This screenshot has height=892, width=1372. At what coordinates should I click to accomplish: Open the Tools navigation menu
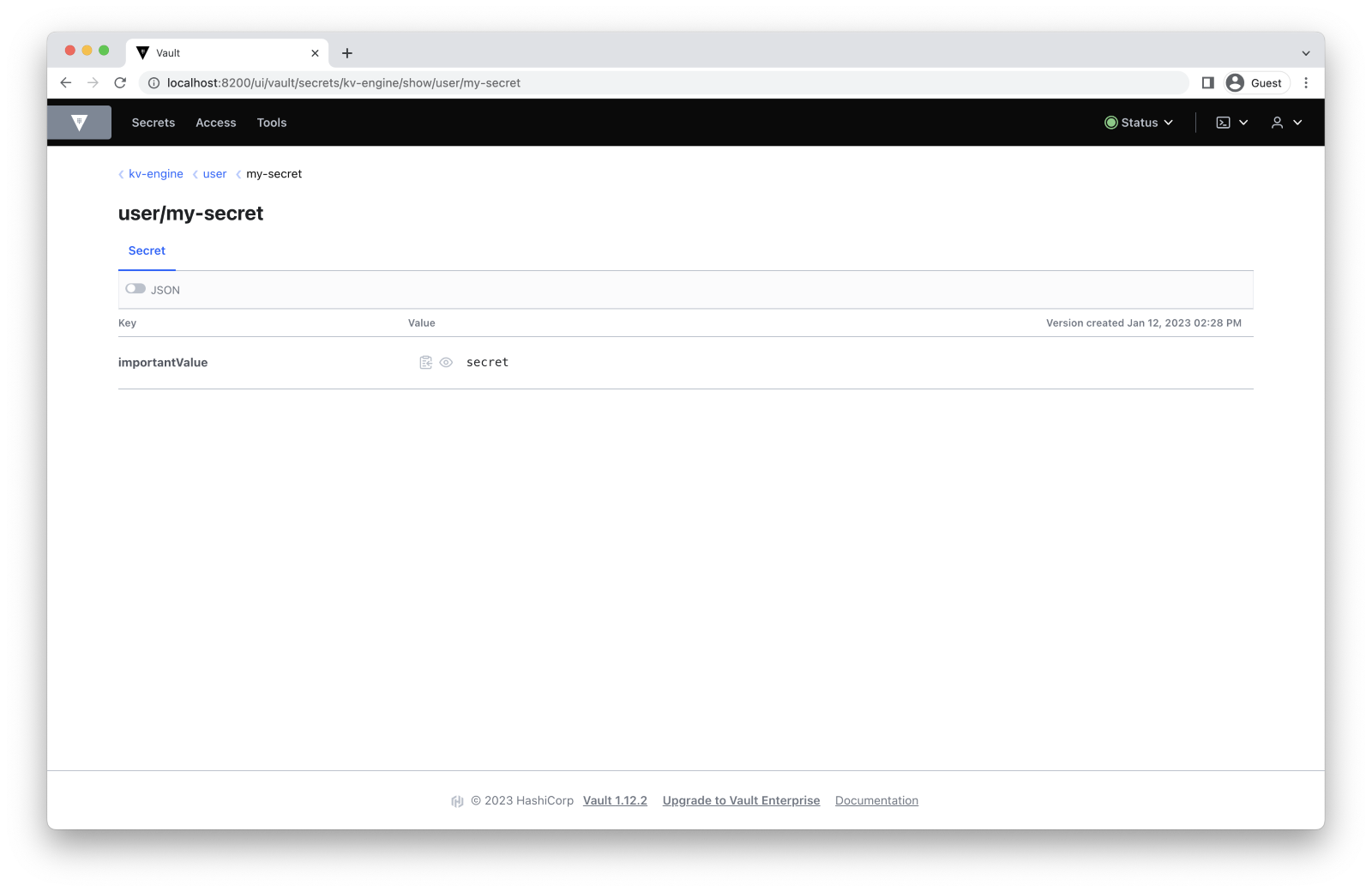(272, 123)
